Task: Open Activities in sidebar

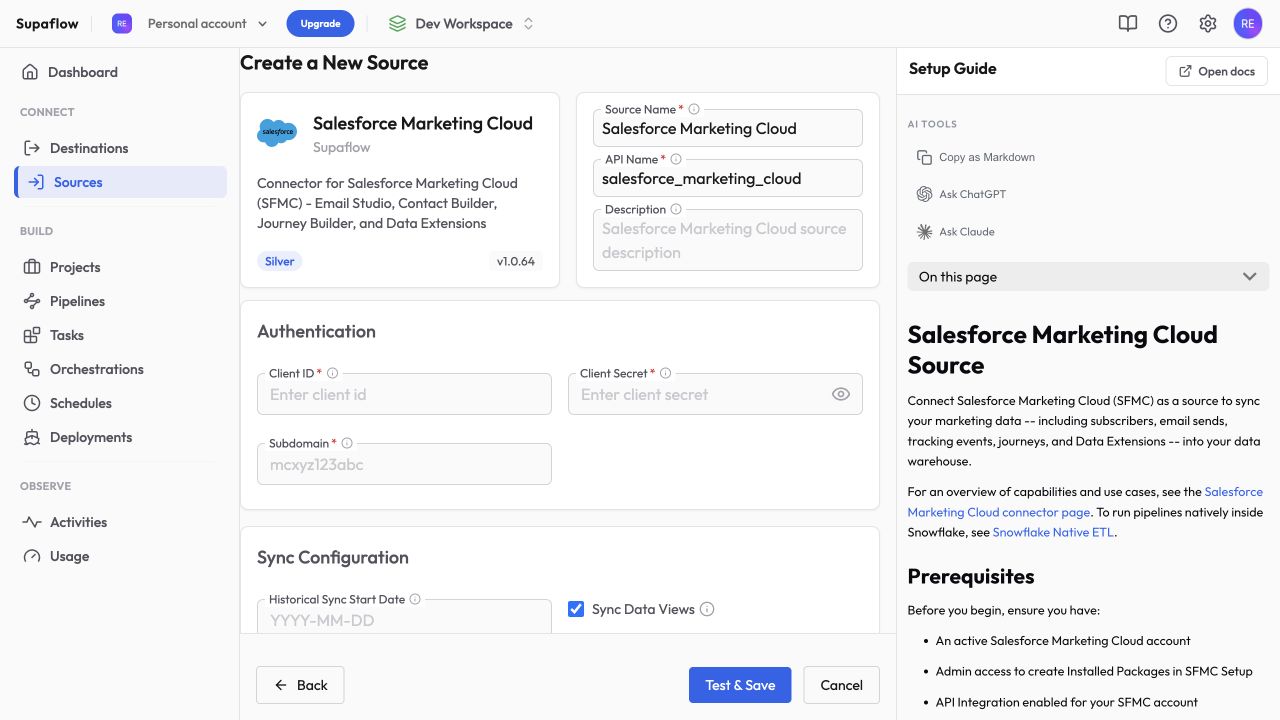Action: coord(120,522)
